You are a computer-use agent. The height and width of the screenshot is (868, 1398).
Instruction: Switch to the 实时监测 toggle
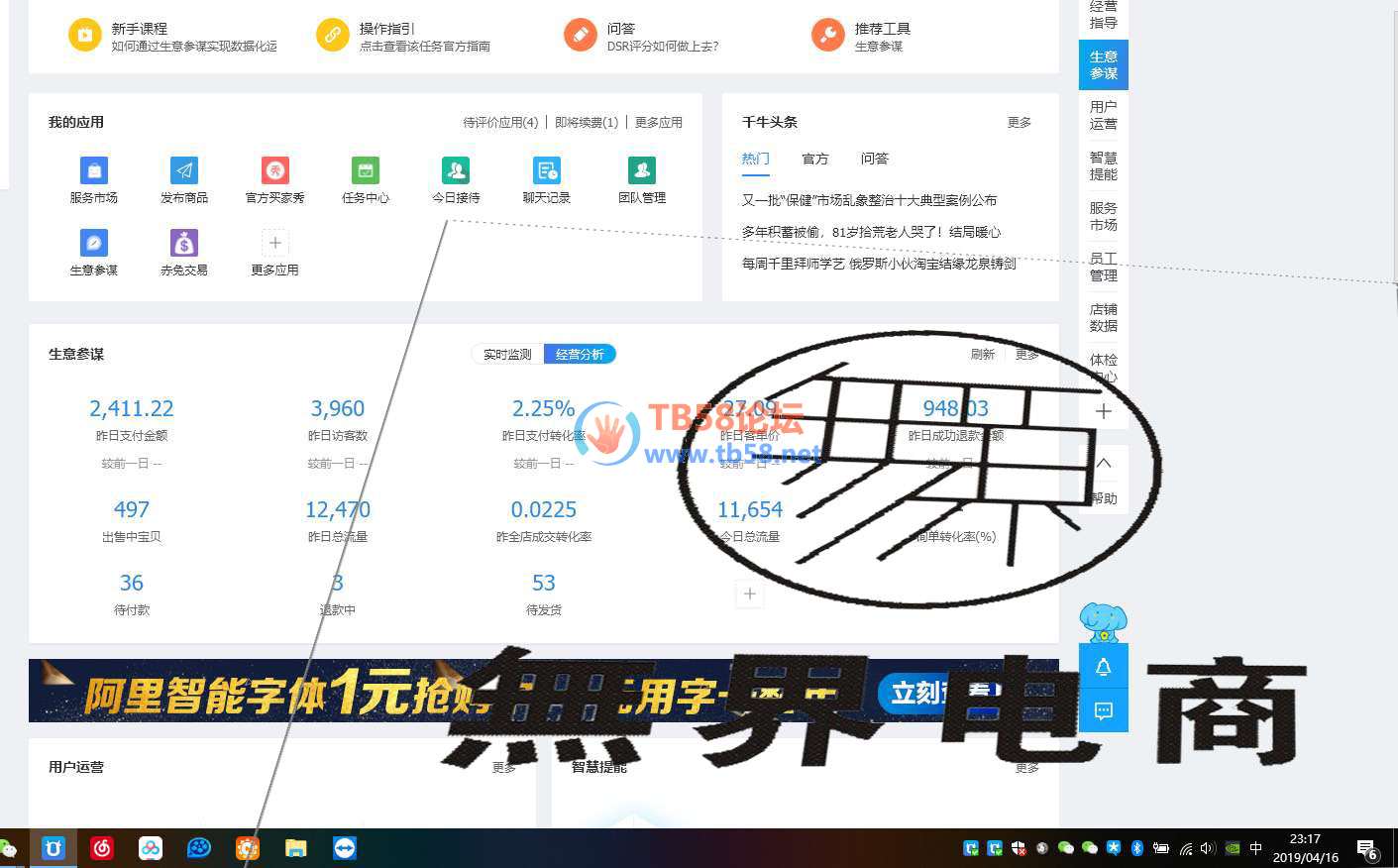[507, 354]
